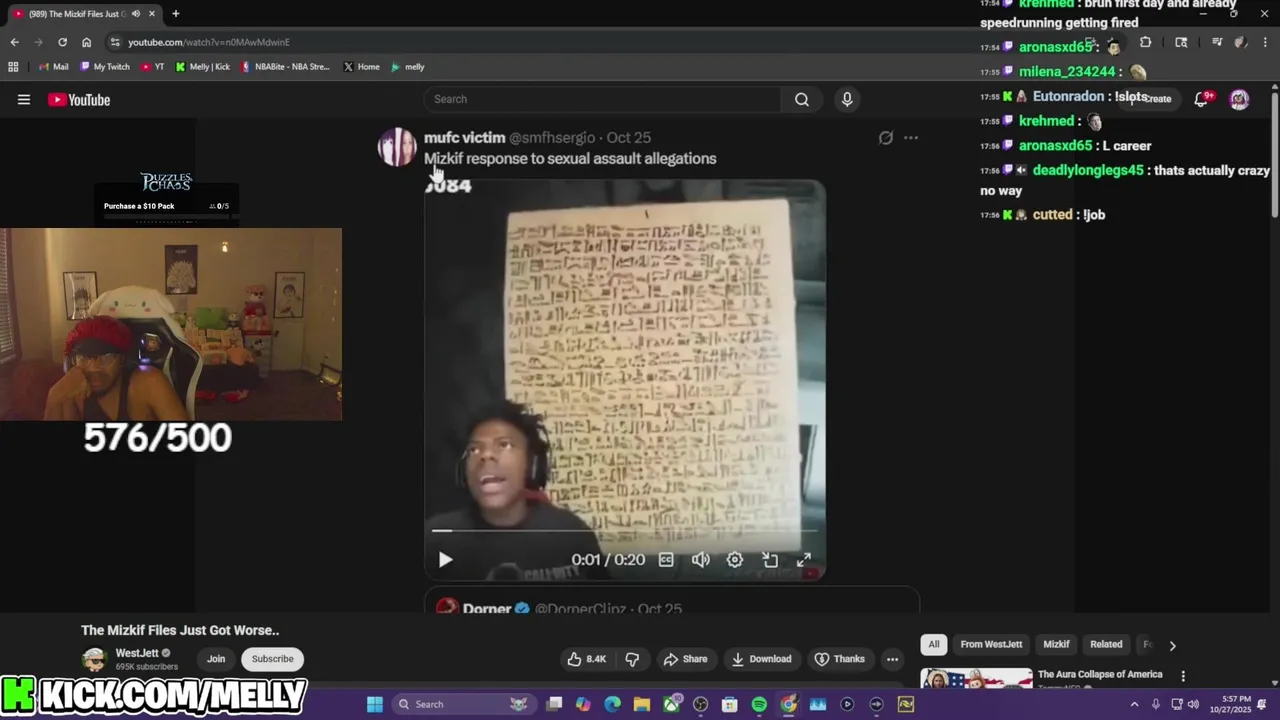
Task: Download the video with Download button
Action: pos(761,659)
